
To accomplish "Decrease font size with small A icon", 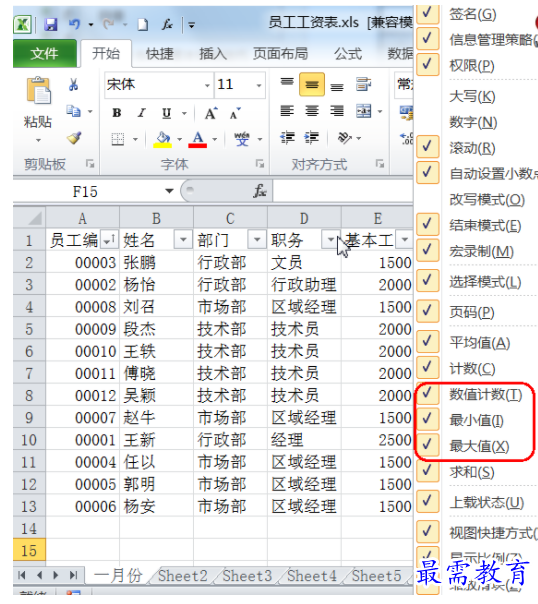I will coord(235,113).
